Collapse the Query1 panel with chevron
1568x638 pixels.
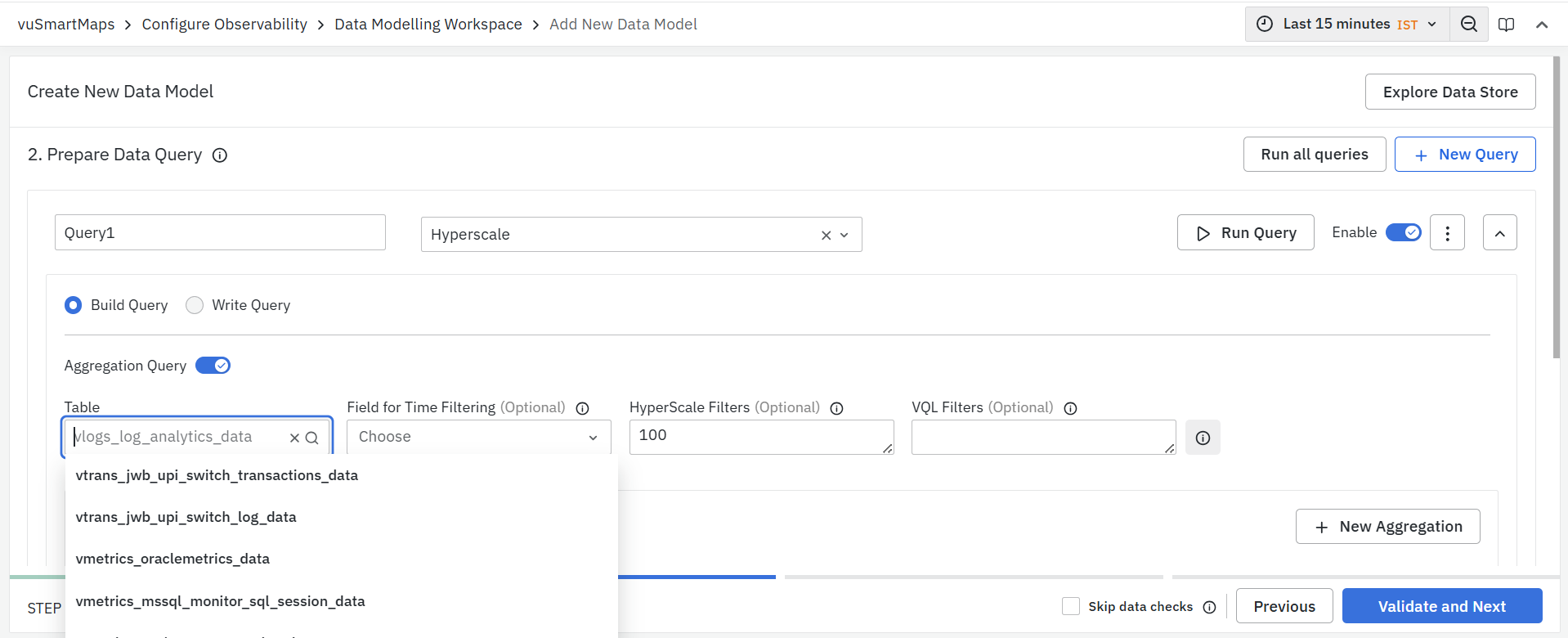pos(1499,233)
